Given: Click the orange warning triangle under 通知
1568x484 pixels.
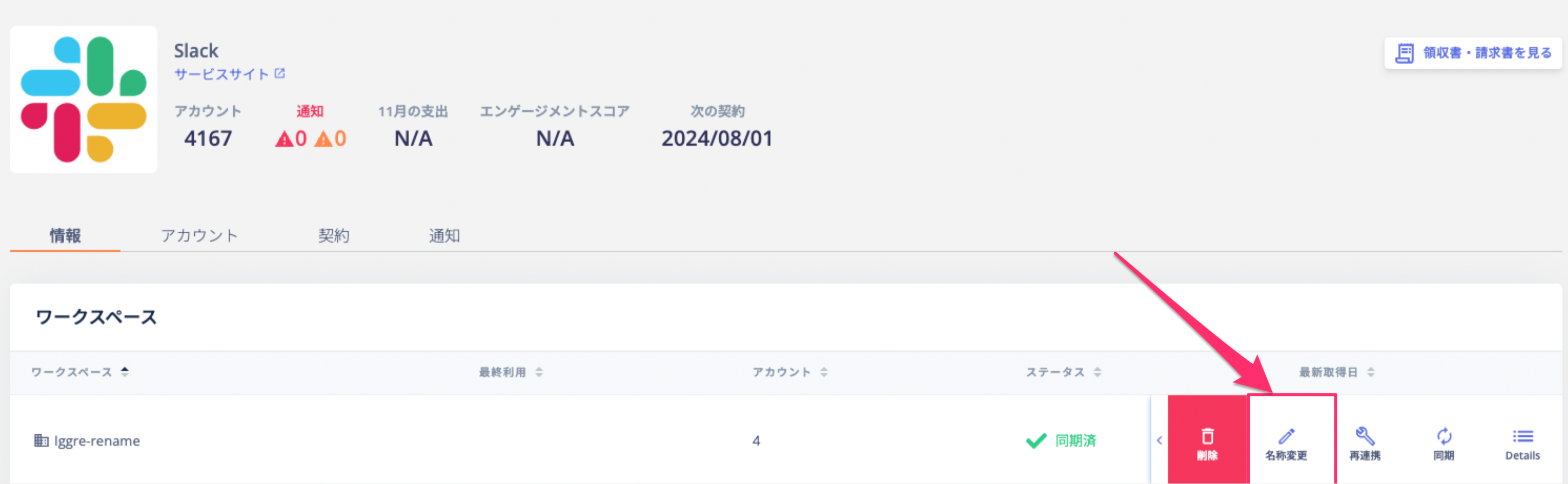Looking at the screenshot, I should click(x=324, y=139).
